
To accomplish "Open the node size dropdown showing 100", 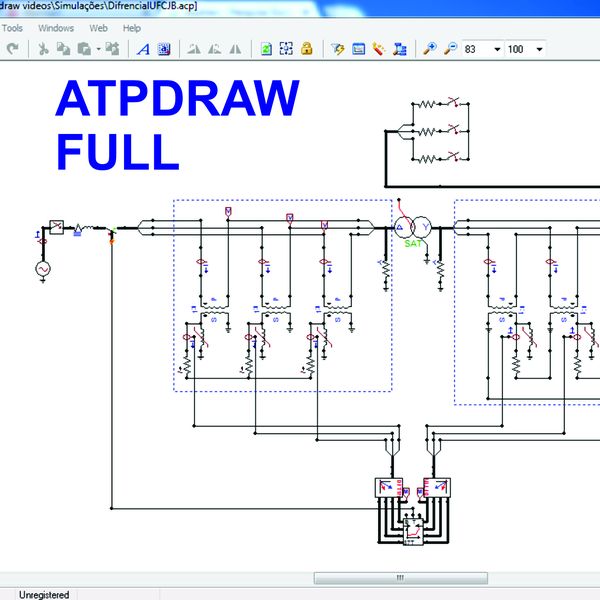I will tap(539, 49).
